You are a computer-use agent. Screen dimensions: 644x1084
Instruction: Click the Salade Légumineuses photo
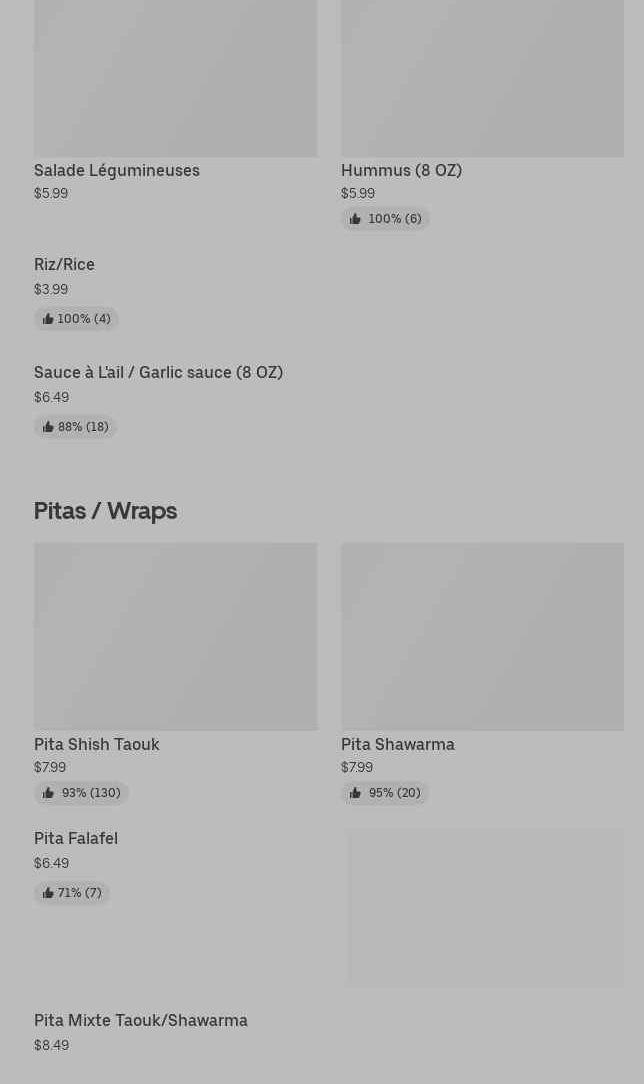pyautogui.click(x=176, y=78)
